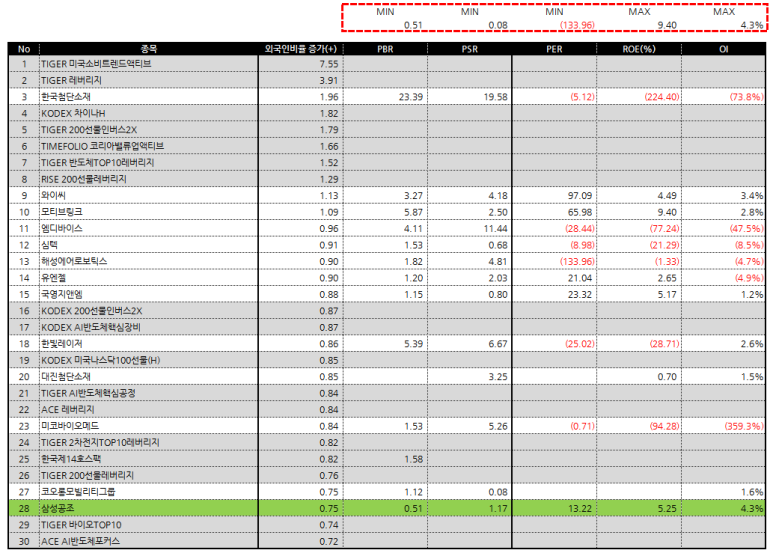
Task: Select 엠디바이스 OI value (47.5%)
Action: (x=747, y=228)
